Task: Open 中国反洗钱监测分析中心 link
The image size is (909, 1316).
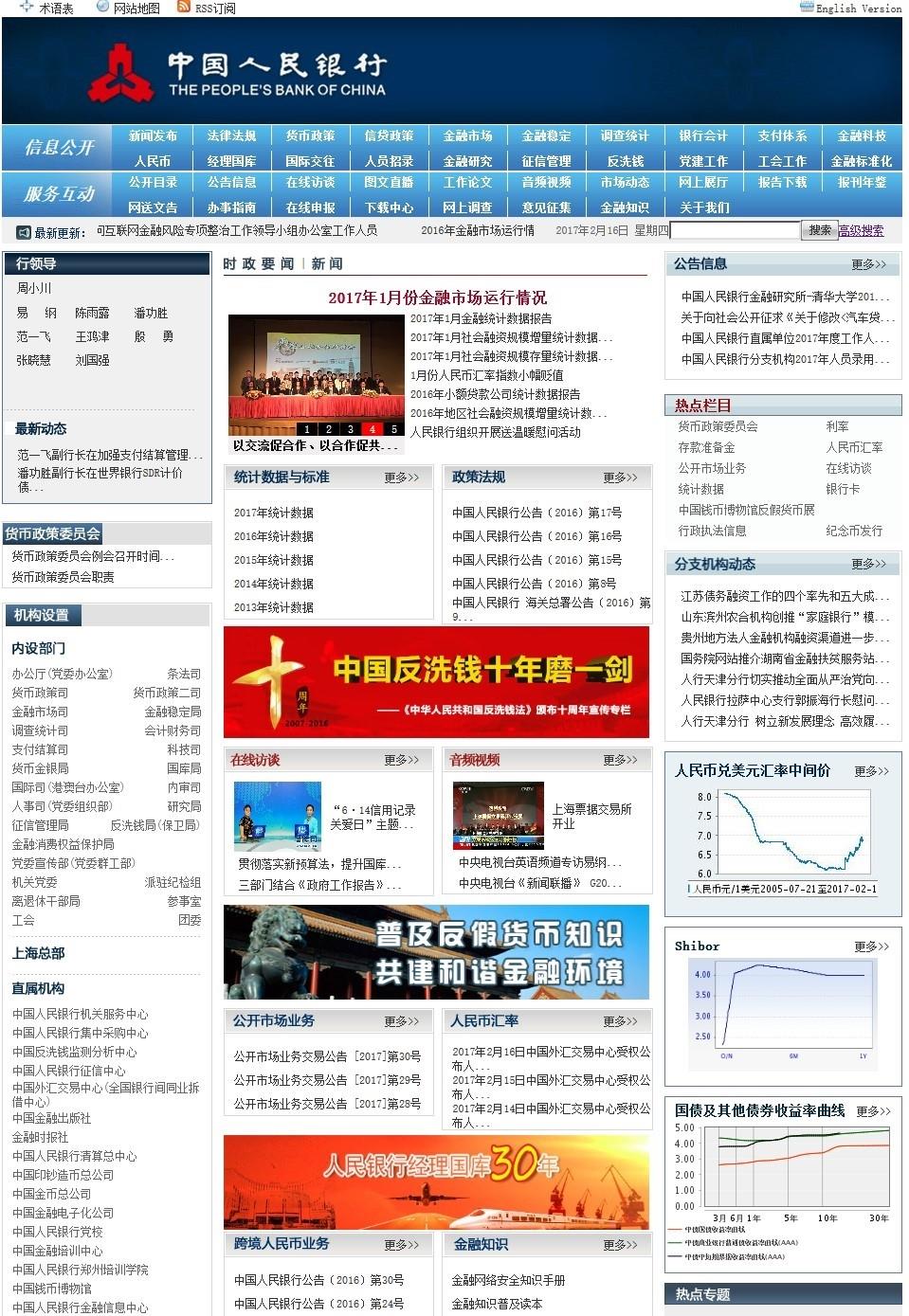Action: [74, 1052]
